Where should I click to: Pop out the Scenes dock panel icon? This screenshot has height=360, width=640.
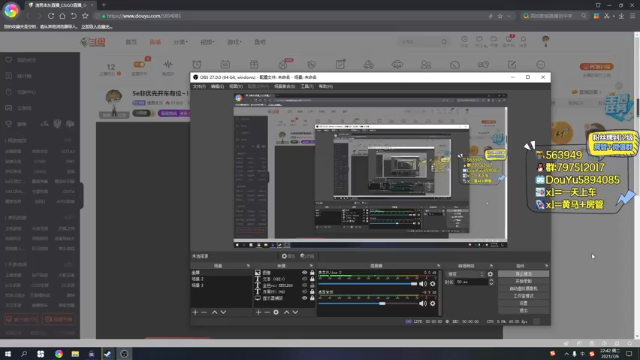[x=248, y=266]
